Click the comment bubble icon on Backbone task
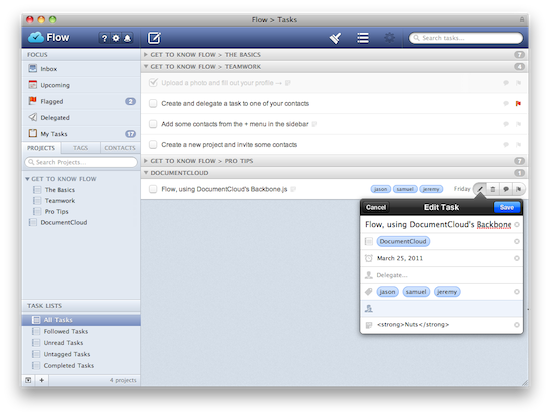The width and height of the screenshot is (550, 416). coord(505,189)
